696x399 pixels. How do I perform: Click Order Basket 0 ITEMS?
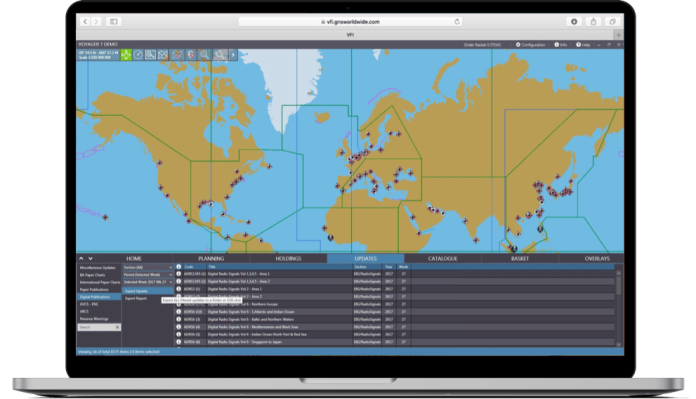(x=482, y=45)
